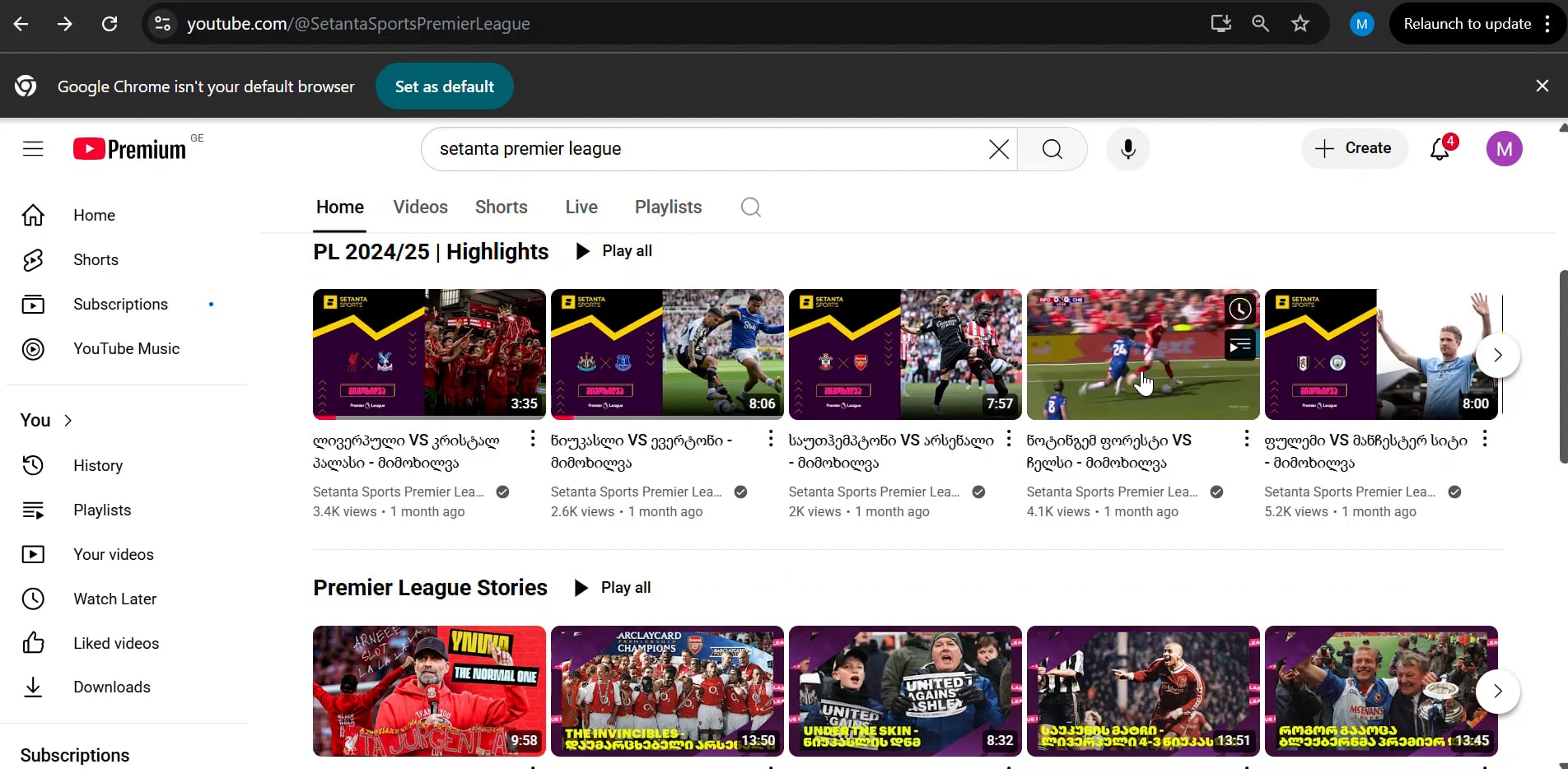Open the Chrome profile M avatar
The height and width of the screenshot is (769, 1568).
tap(1362, 24)
